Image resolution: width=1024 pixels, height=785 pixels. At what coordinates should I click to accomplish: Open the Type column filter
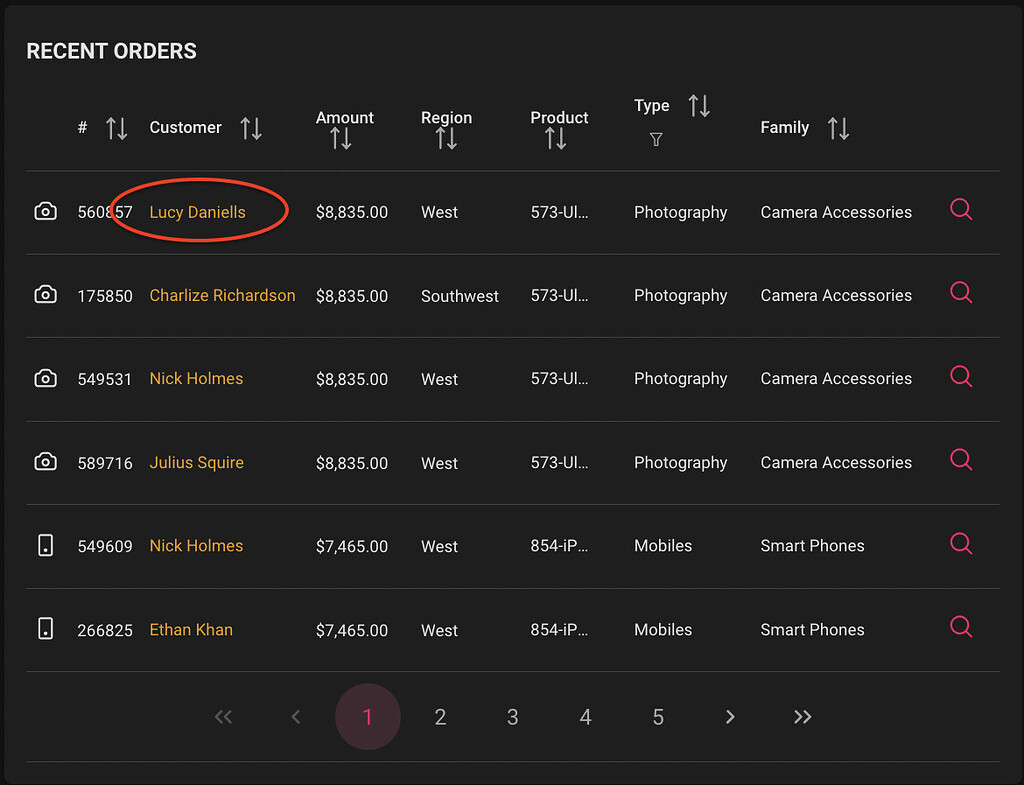[656, 140]
